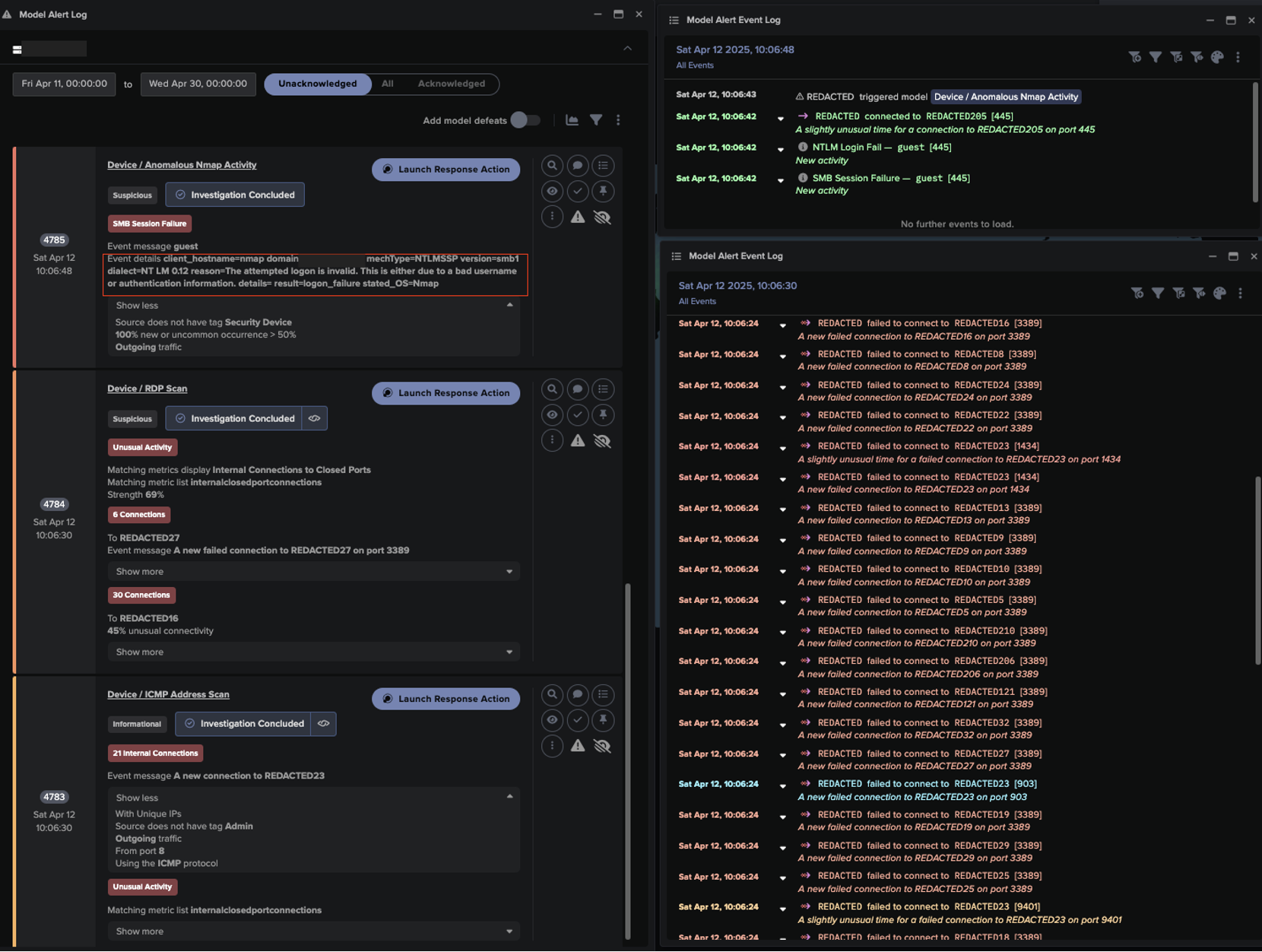The width and height of the screenshot is (1262, 952).
Task: Click magnifier icon on RDP Scan alert
Action: pos(552,389)
